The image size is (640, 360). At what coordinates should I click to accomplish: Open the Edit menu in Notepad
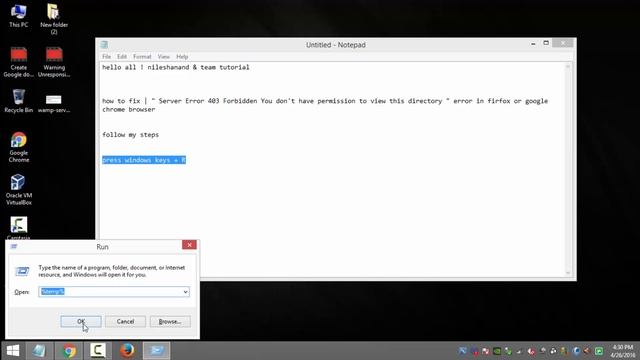click(122, 57)
